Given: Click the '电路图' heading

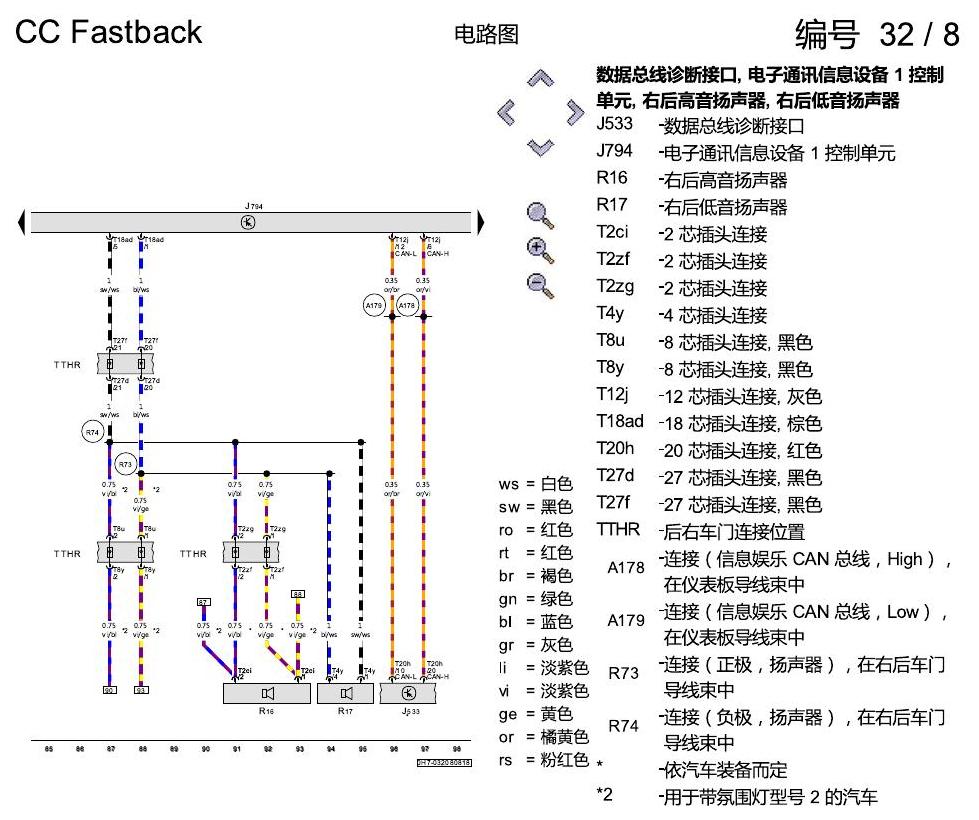Looking at the screenshot, I should [x=486, y=34].
